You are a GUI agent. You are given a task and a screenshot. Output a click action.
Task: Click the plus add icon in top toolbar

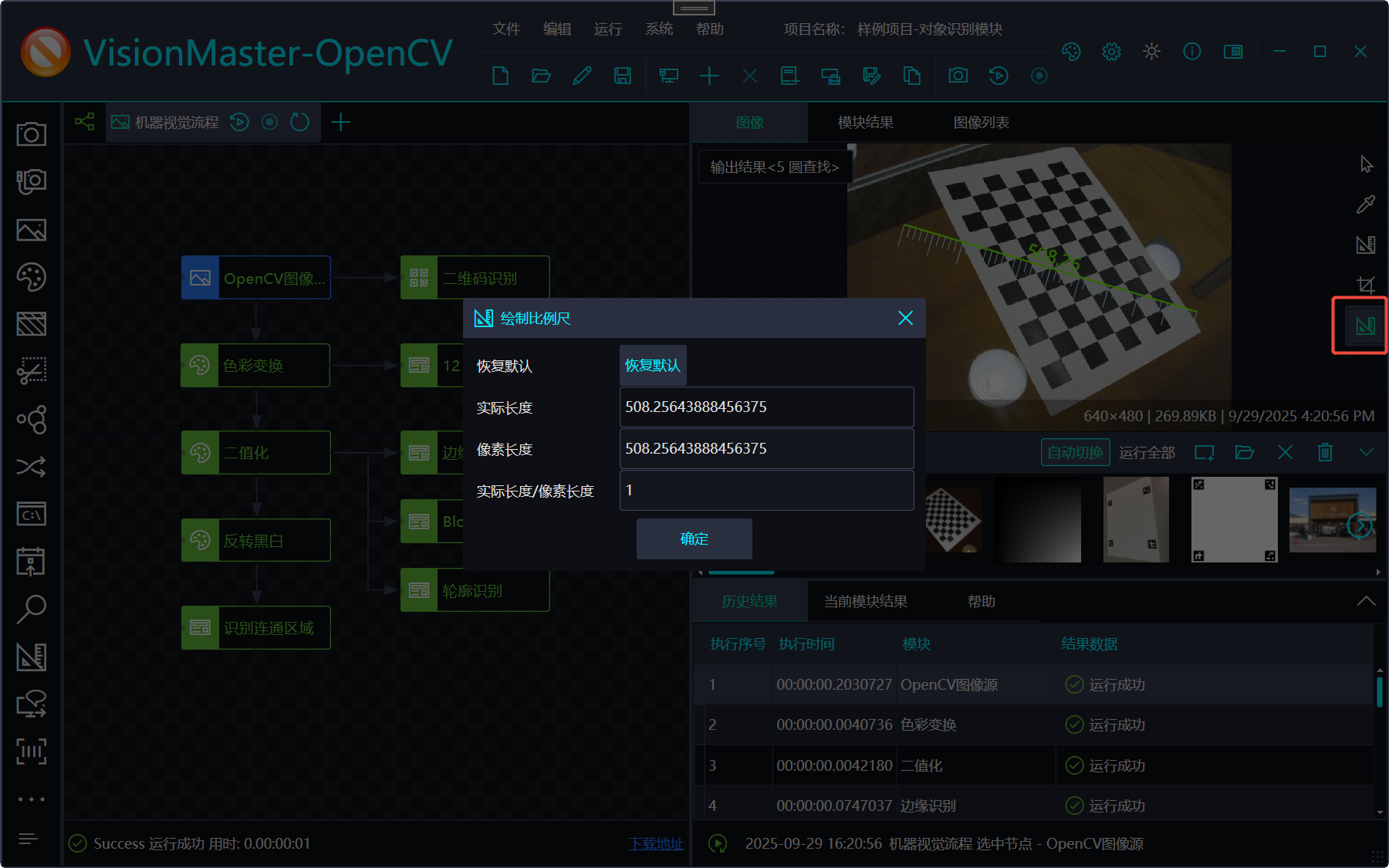pos(709,76)
